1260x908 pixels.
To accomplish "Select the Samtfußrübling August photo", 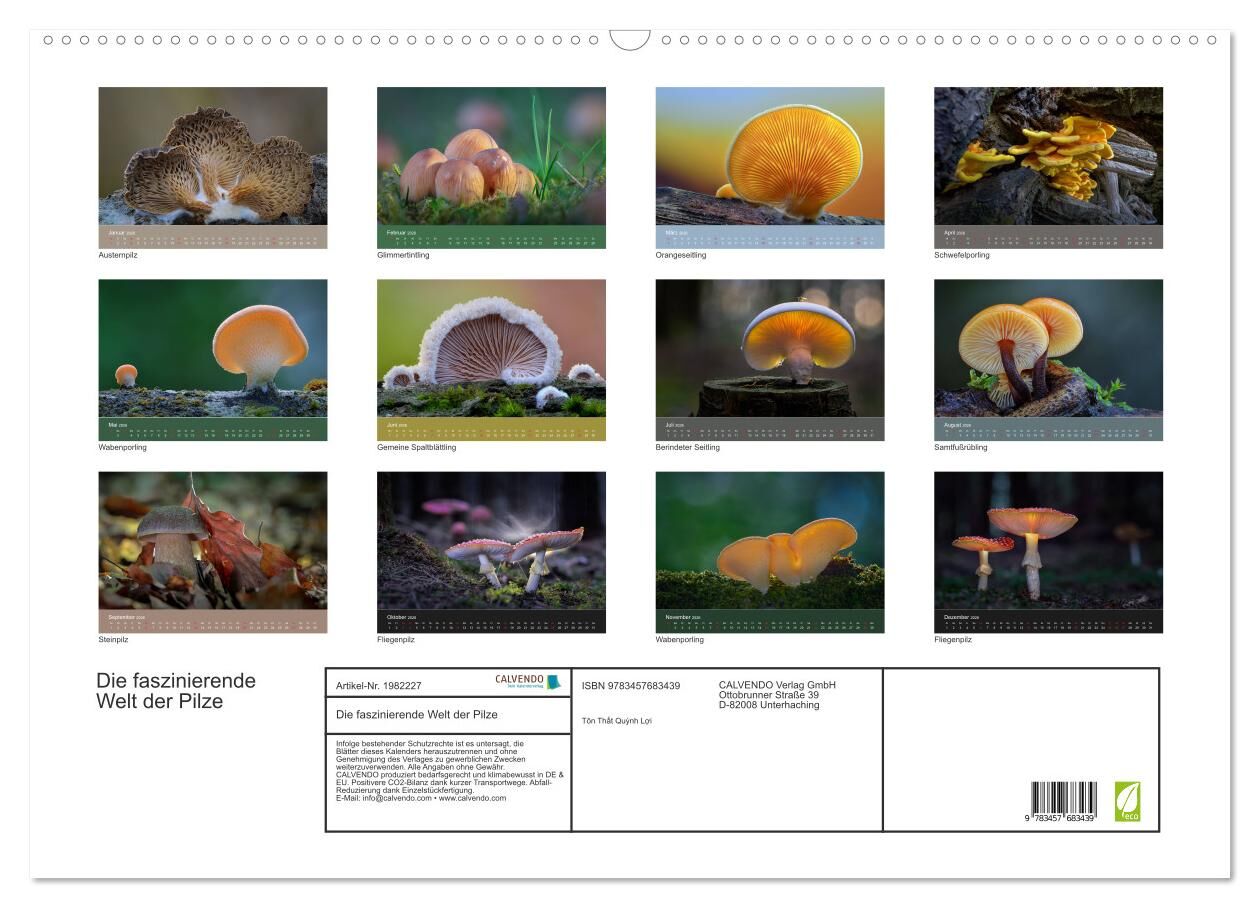I will 1048,348.
